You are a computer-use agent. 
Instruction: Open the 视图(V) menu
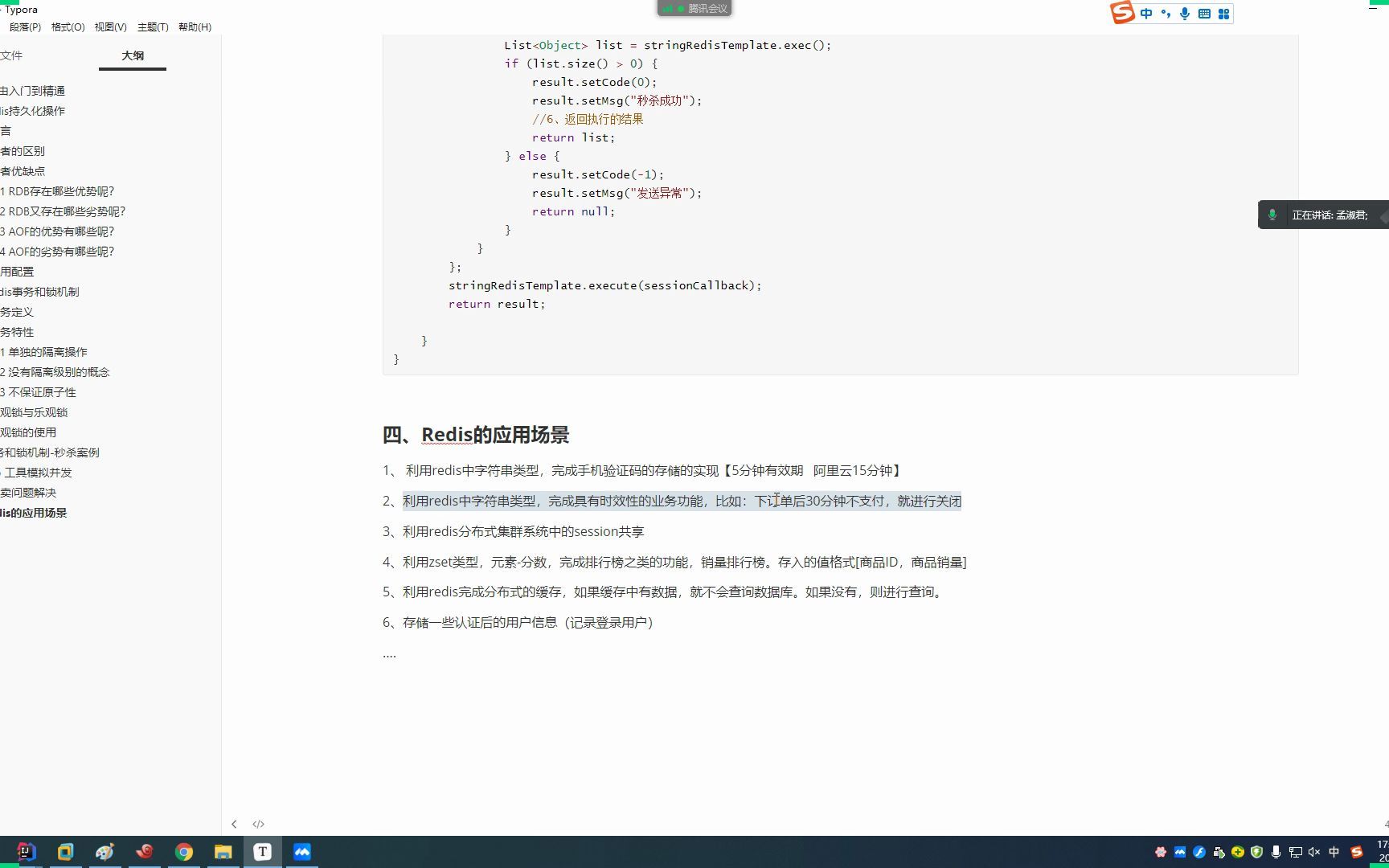click(110, 27)
